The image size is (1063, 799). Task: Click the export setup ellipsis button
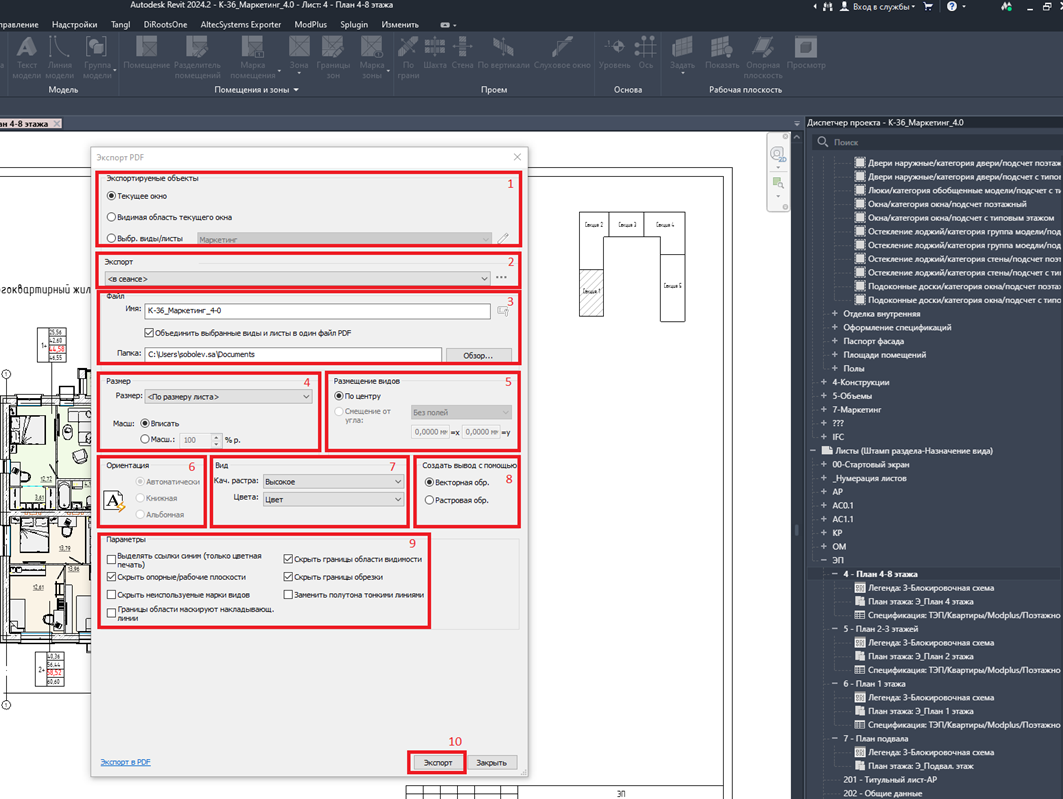[501, 278]
